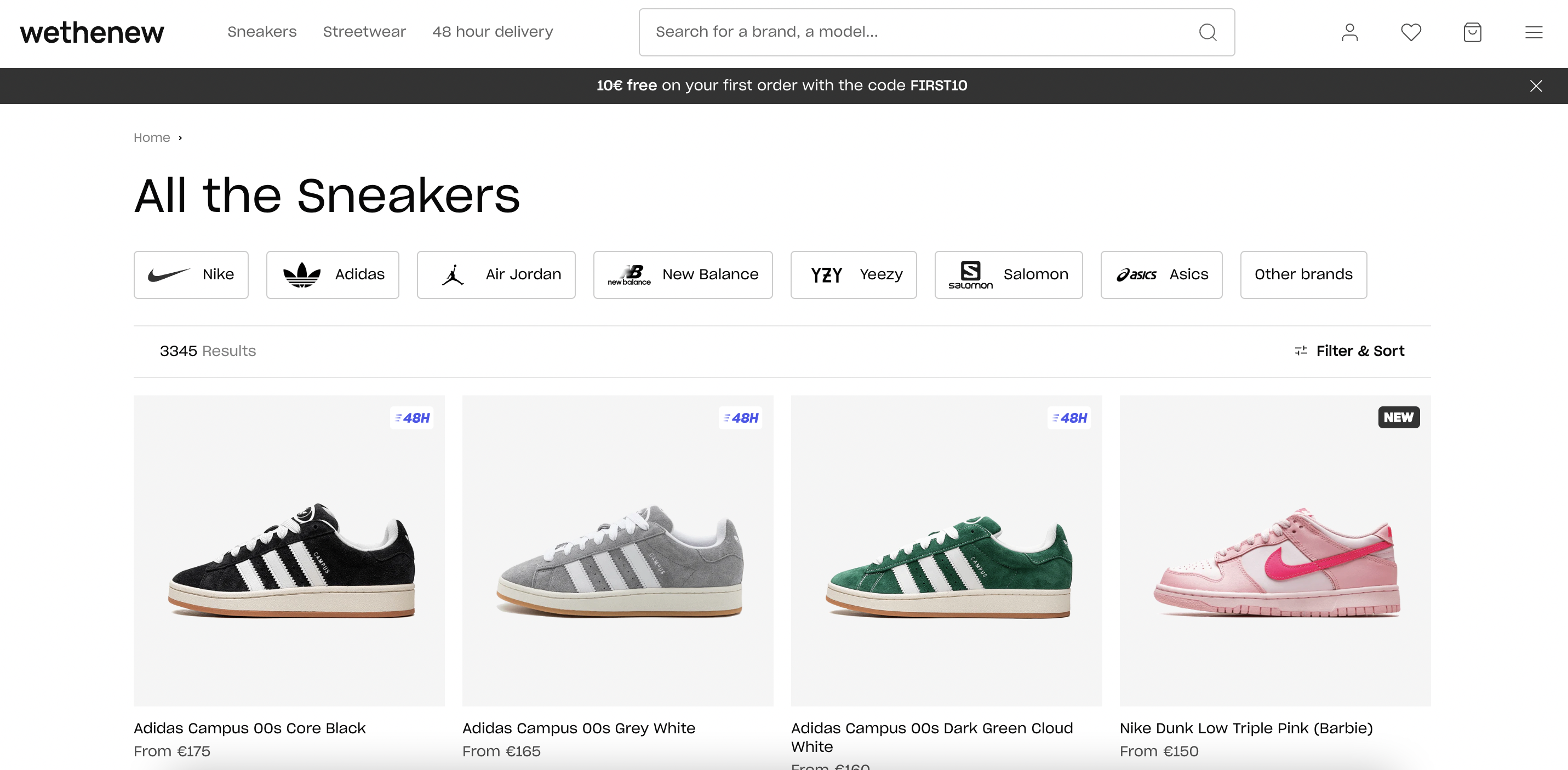Screen dimensions: 1568x770
Task: Open the Nike Dunk Low Triple Pink product
Action: click(1274, 560)
